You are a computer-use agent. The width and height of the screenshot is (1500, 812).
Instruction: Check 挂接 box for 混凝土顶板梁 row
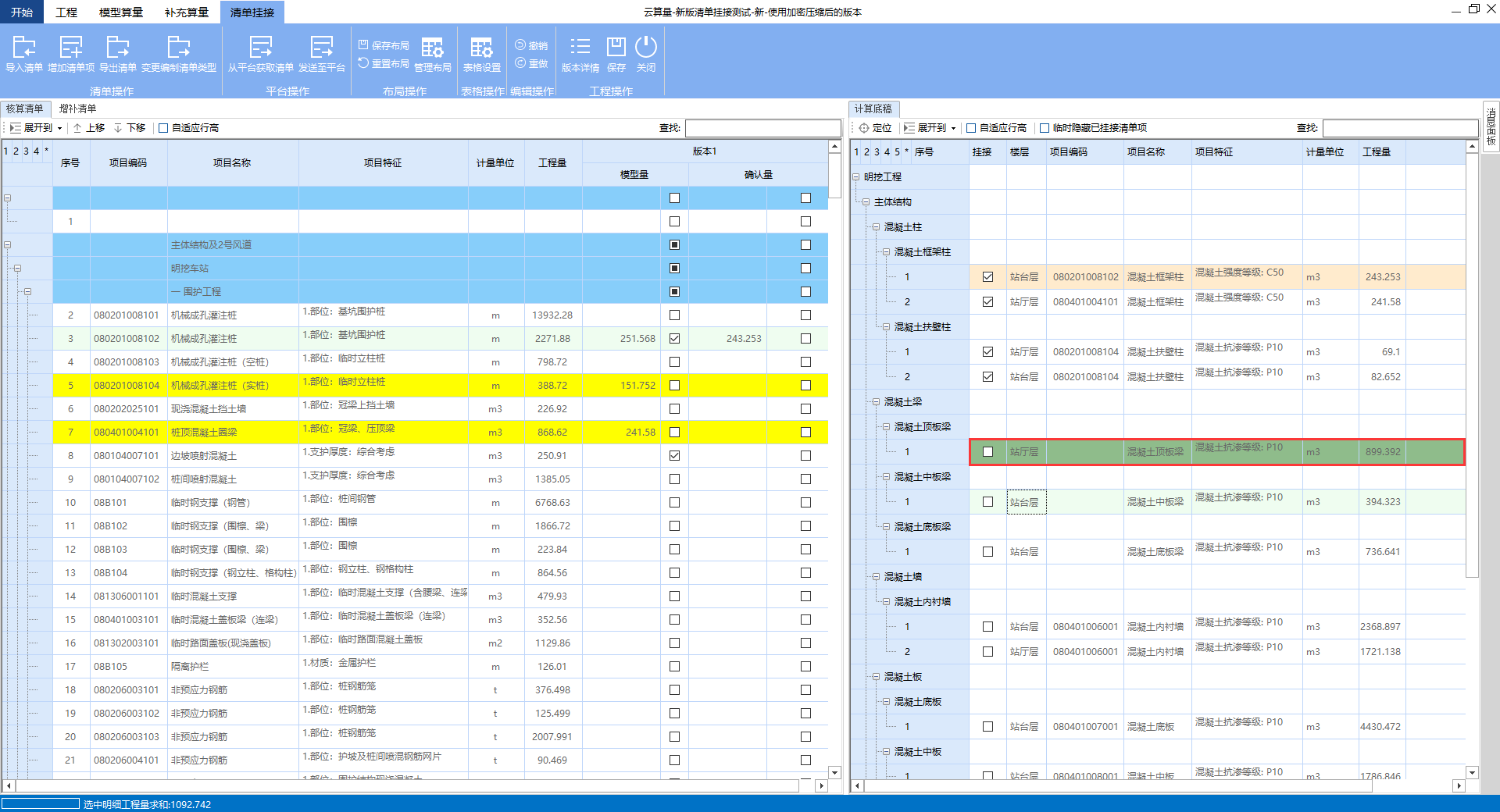coord(987,452)
